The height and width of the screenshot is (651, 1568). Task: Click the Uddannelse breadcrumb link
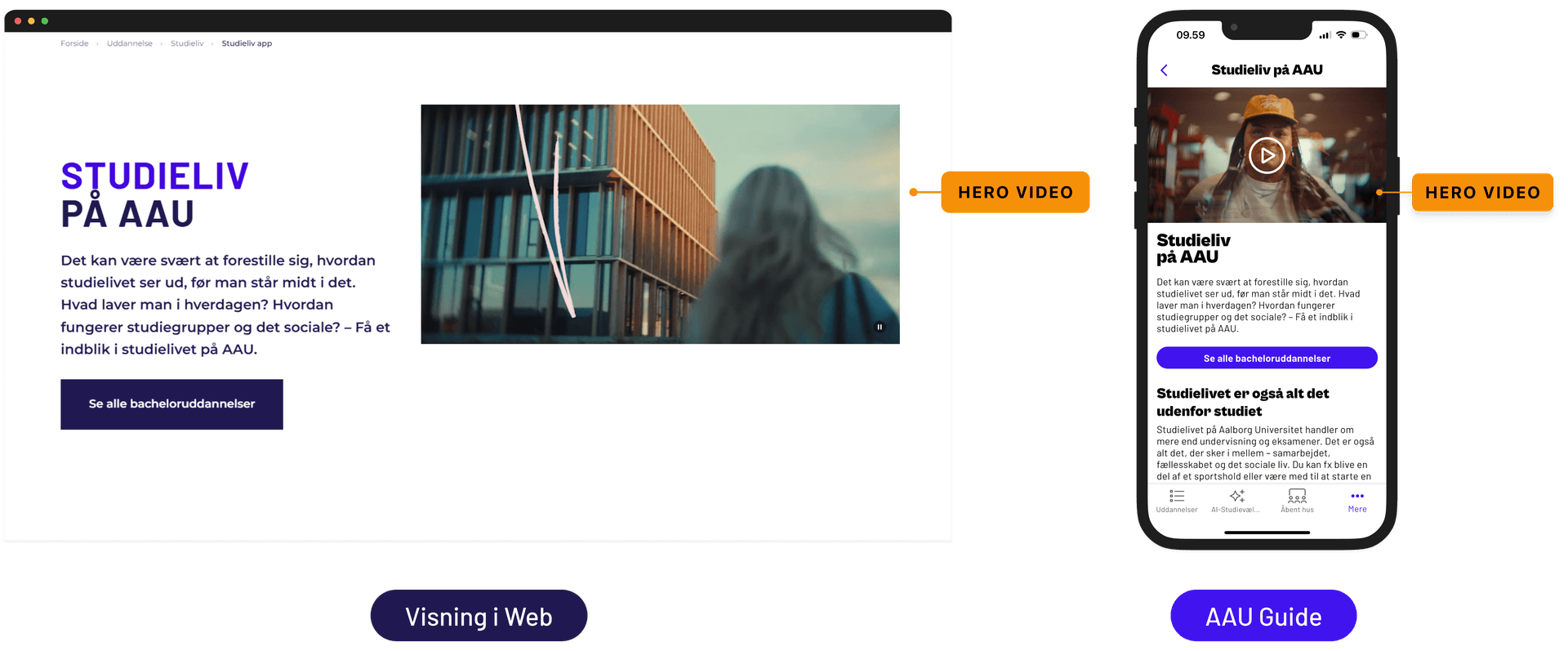tap(130, 43)
